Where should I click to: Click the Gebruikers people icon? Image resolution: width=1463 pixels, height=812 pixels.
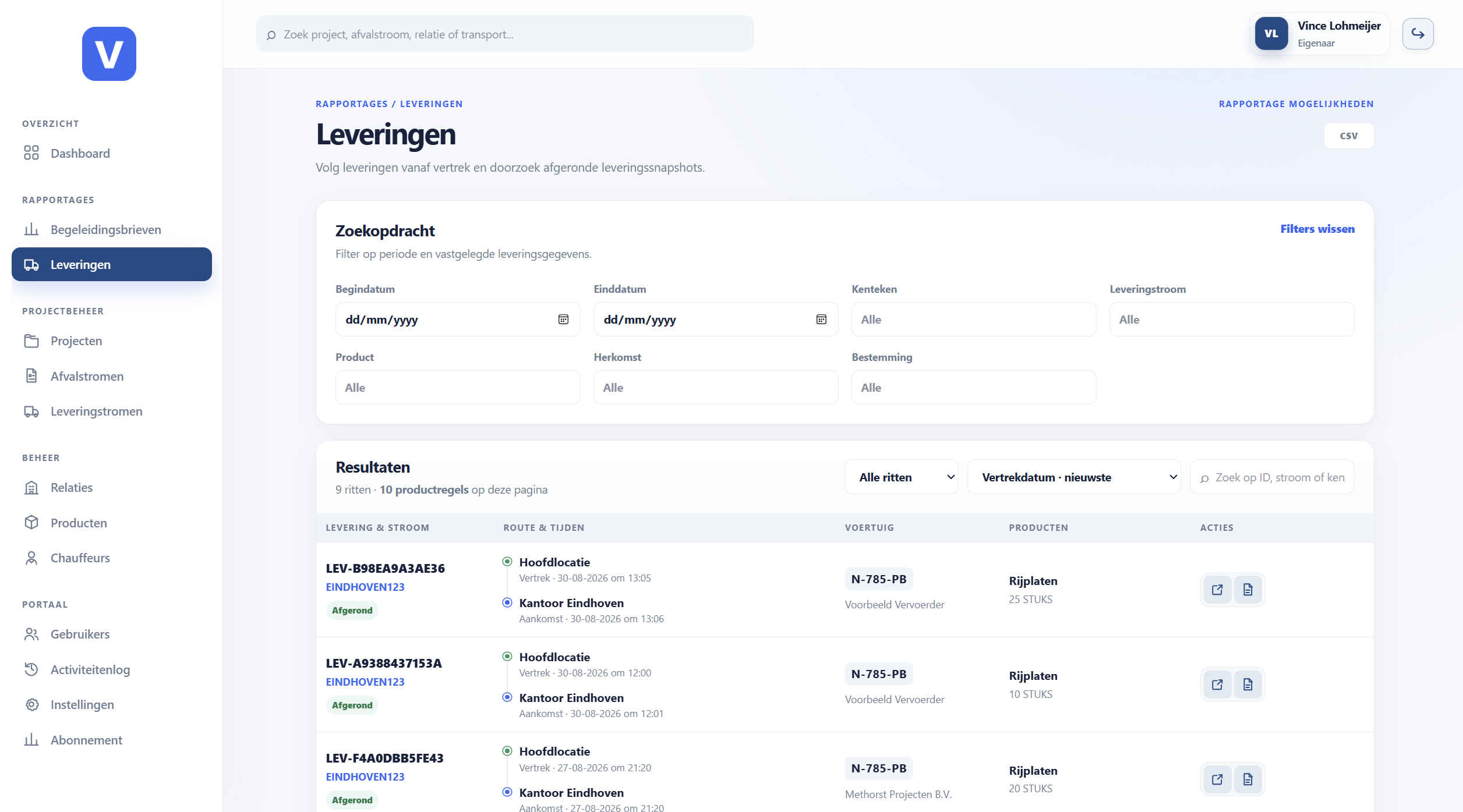(x=31, y=634)
